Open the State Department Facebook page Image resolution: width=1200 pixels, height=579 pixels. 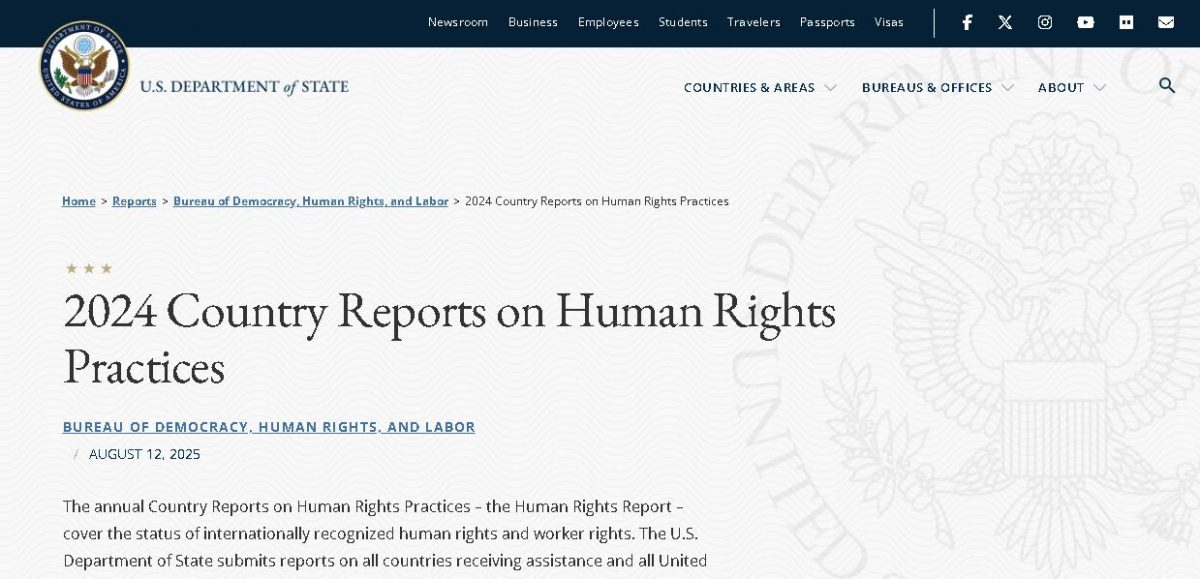[x=967, y=22]
